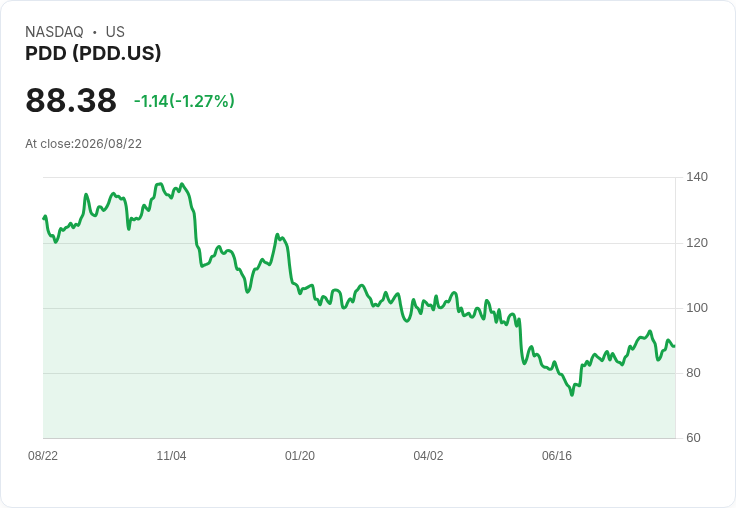Click the 01/20 date axis label
The height and width of the screenshot is (508, 736).
tap(300, 455)
